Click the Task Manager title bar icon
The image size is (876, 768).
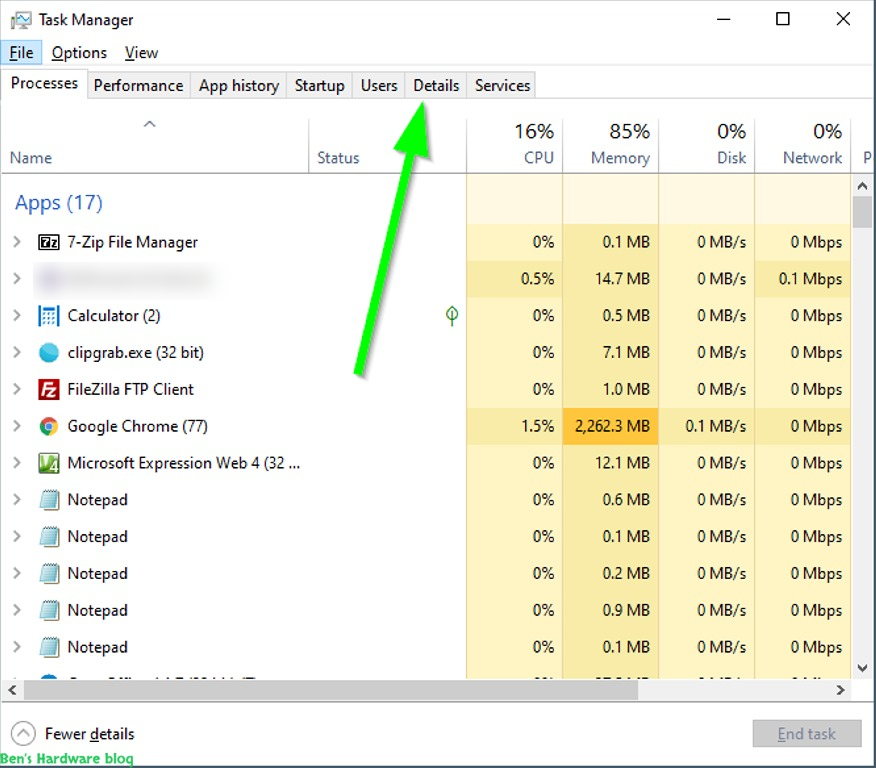pyautogui.click(x=21, y=20)
